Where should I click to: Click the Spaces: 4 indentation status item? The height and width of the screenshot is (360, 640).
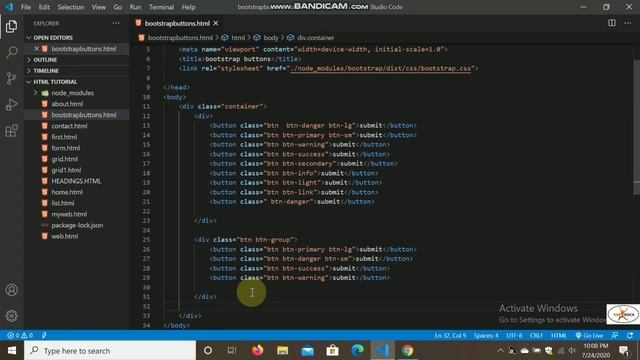pyautogui.click(x=486, y=335)
